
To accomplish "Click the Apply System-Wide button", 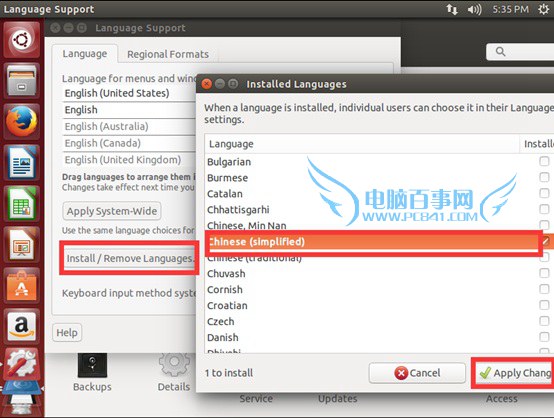I will coord(112,211).
